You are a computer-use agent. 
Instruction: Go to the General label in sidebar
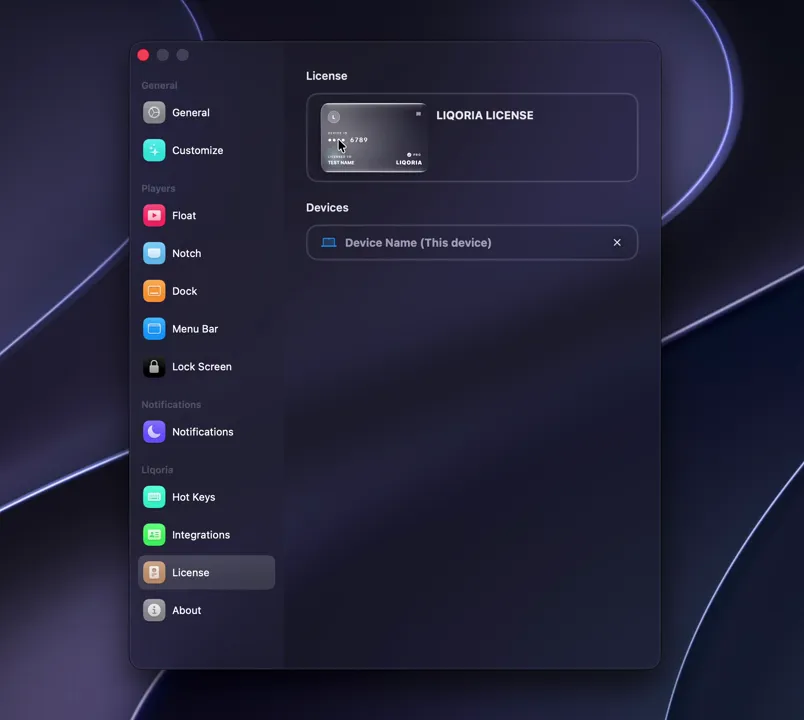coord(191,113)
